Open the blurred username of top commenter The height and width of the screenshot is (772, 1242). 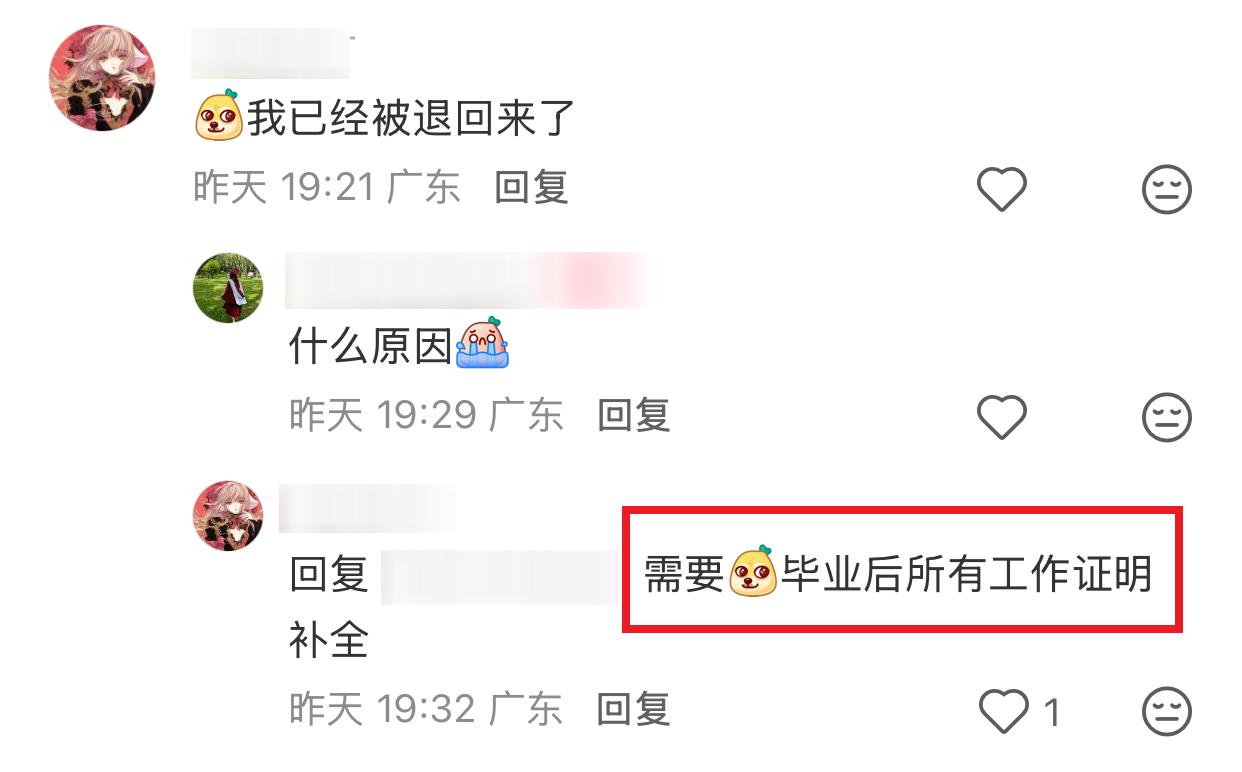click(x=270, y=56)
